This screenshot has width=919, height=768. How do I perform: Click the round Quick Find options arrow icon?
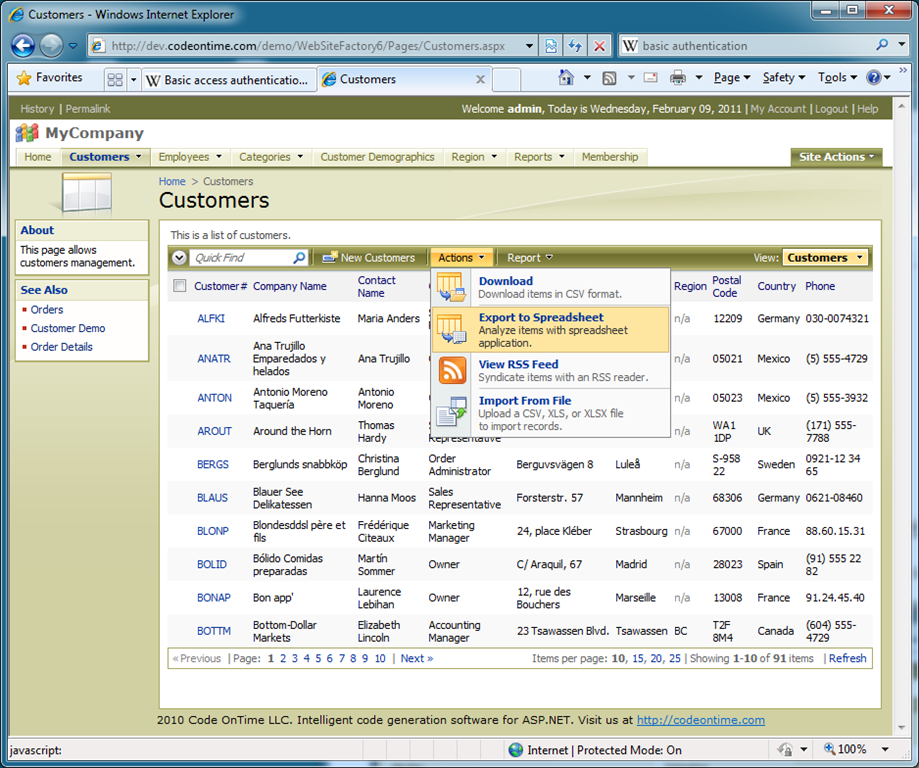tap(180, 258)
